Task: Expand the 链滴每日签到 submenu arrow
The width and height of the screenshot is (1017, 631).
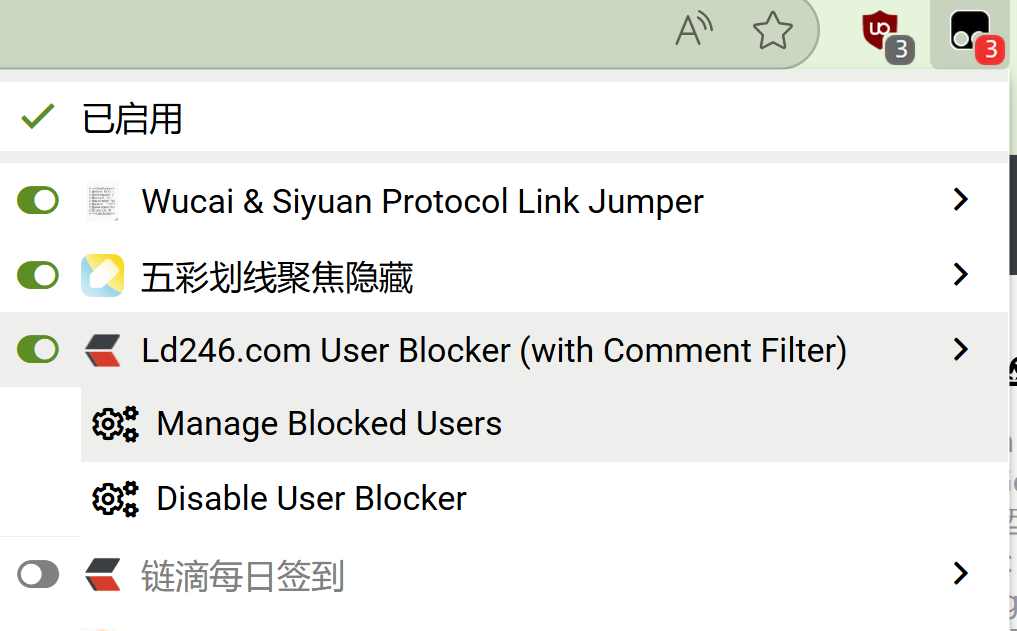Action: pyautogui.click(x=961, y=574)
